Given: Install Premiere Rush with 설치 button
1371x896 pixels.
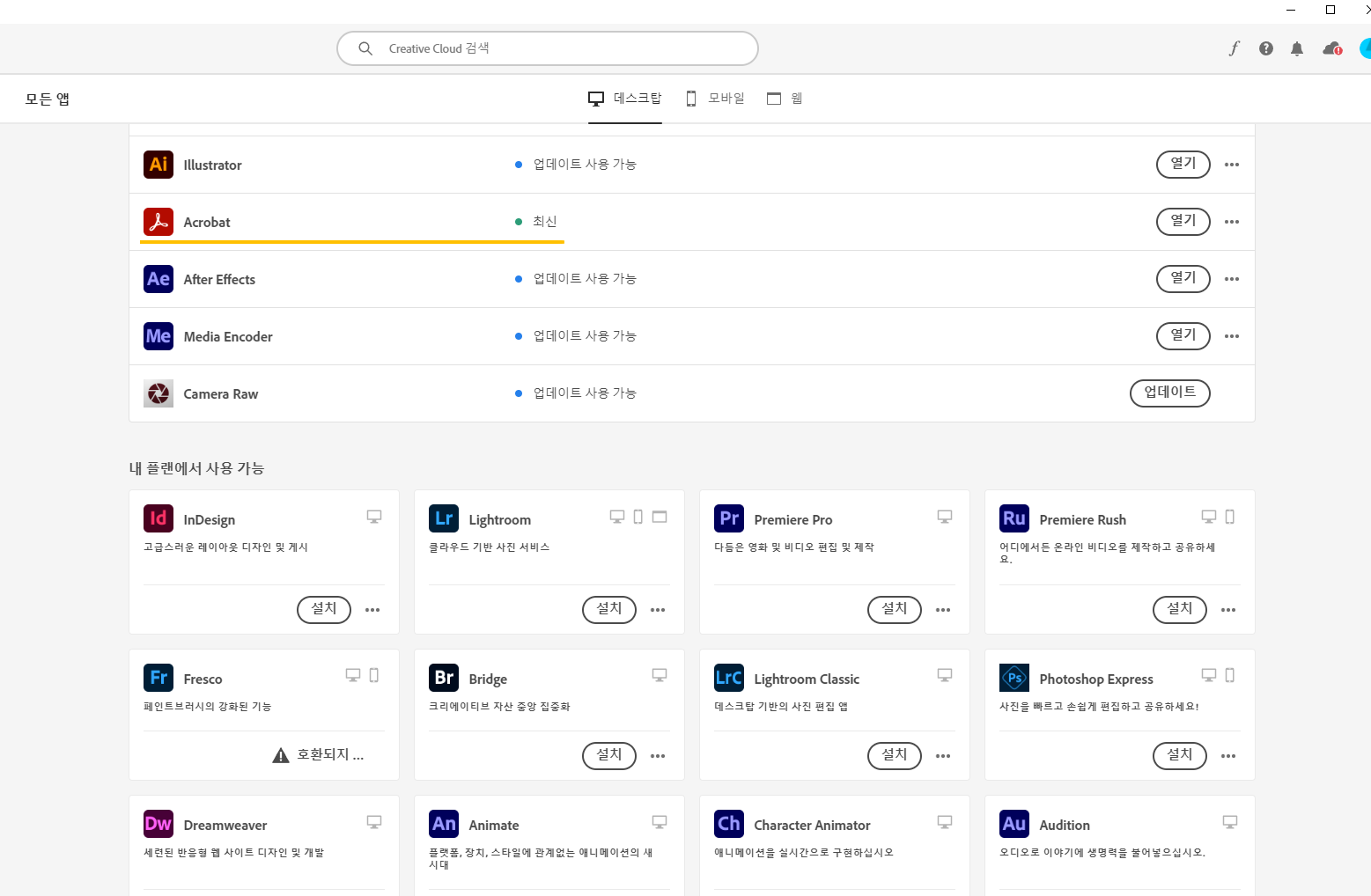Looking at the screenshot, I should [1180, 609].
